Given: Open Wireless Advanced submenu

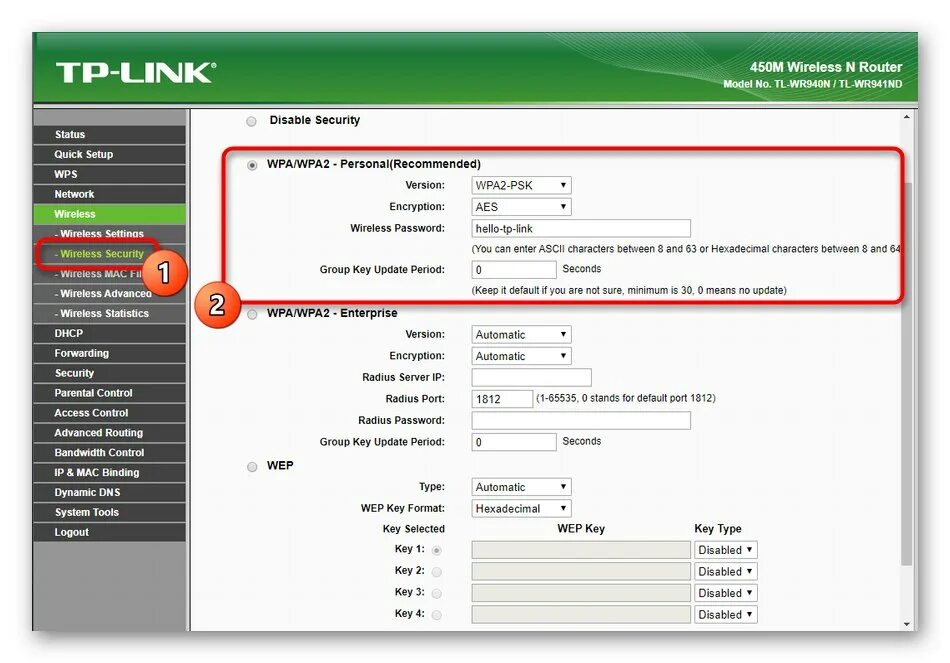Looking at the screenshot, I should coord(110,293).
